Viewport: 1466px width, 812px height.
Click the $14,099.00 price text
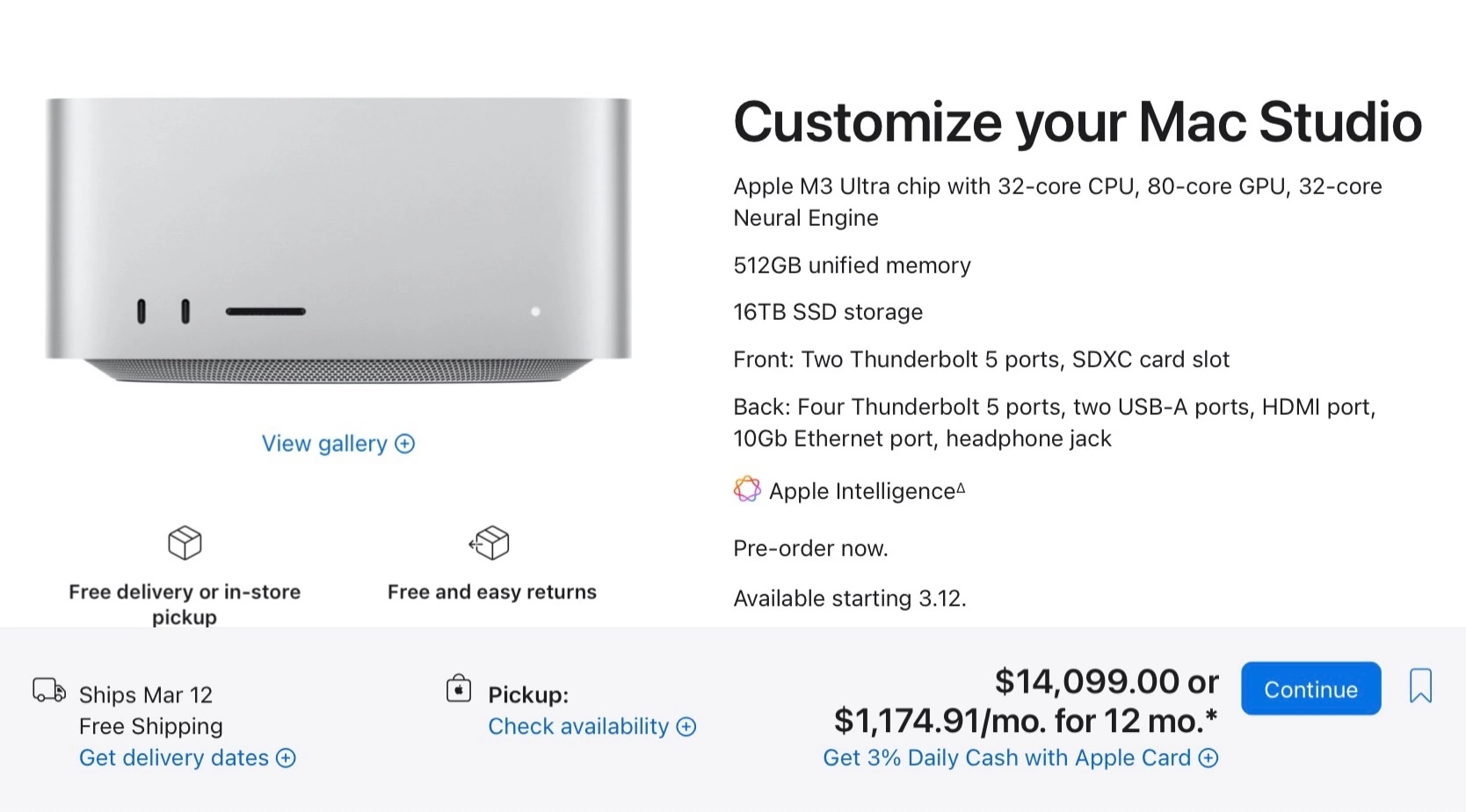pyautogui.click(x=1087, y=682)
